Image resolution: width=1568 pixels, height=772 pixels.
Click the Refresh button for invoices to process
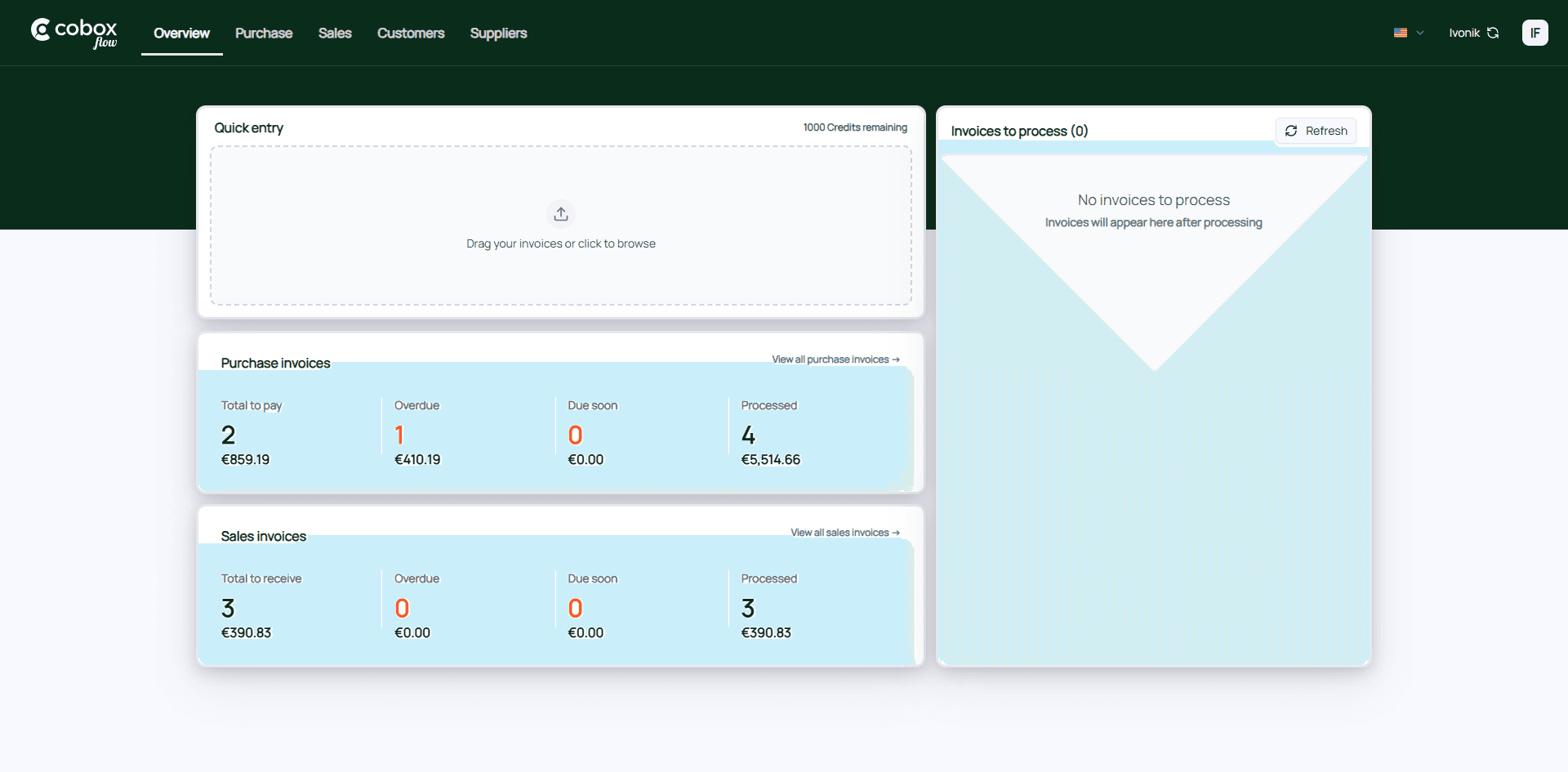[1316, 131]
